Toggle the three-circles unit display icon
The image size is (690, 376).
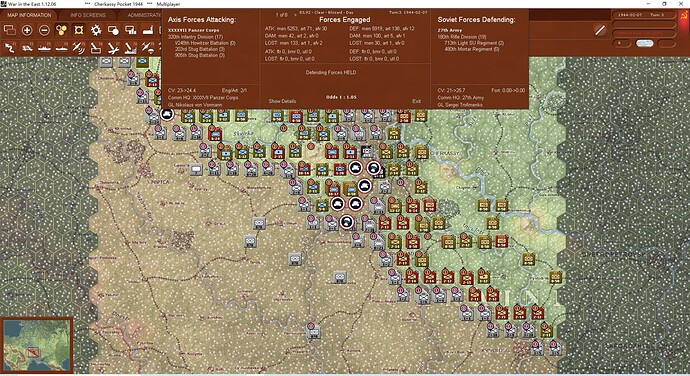pyautogui.click(x=62, y=30)
